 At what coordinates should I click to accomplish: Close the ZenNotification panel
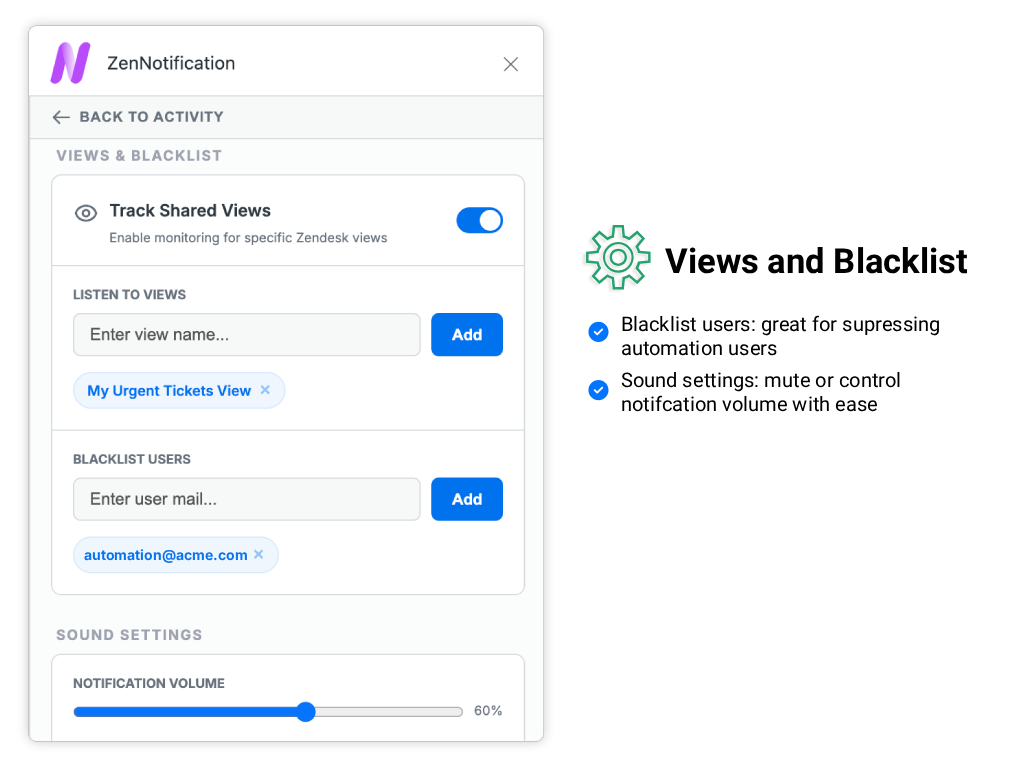coord(510,64)
